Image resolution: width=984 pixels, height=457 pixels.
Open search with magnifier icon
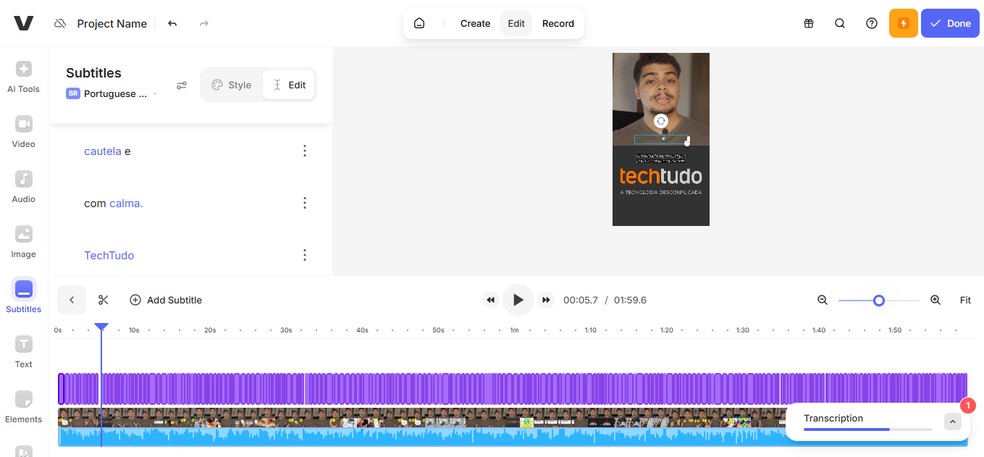(840, 23)
